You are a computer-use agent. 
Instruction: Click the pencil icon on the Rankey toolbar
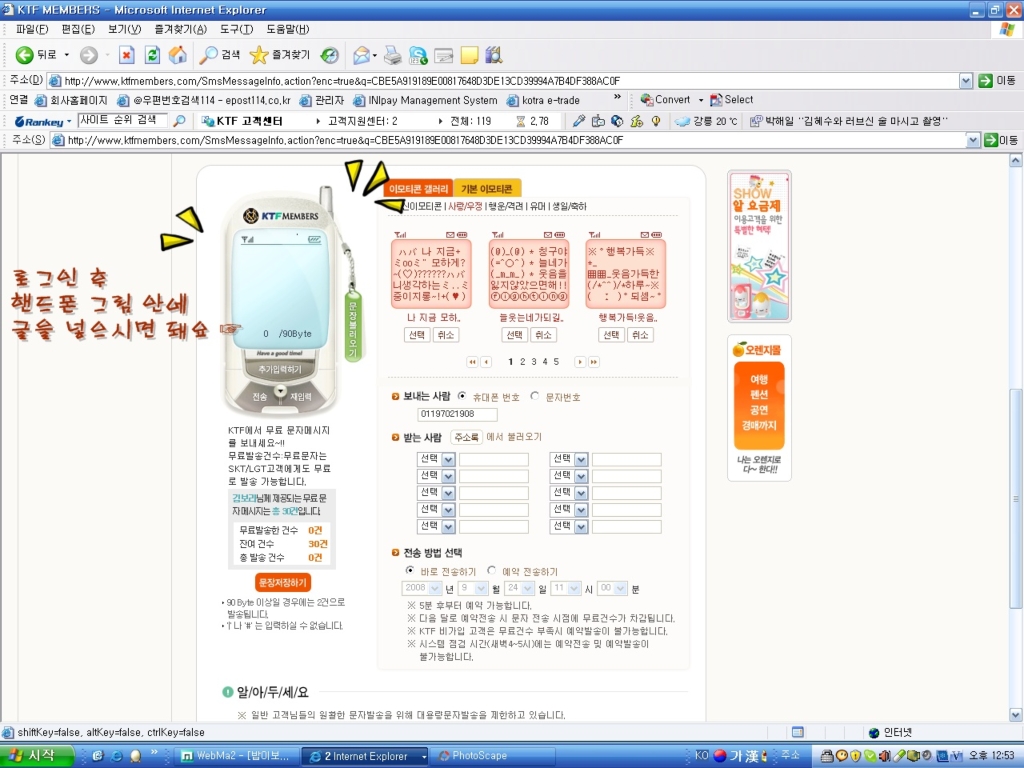[579, 121]
